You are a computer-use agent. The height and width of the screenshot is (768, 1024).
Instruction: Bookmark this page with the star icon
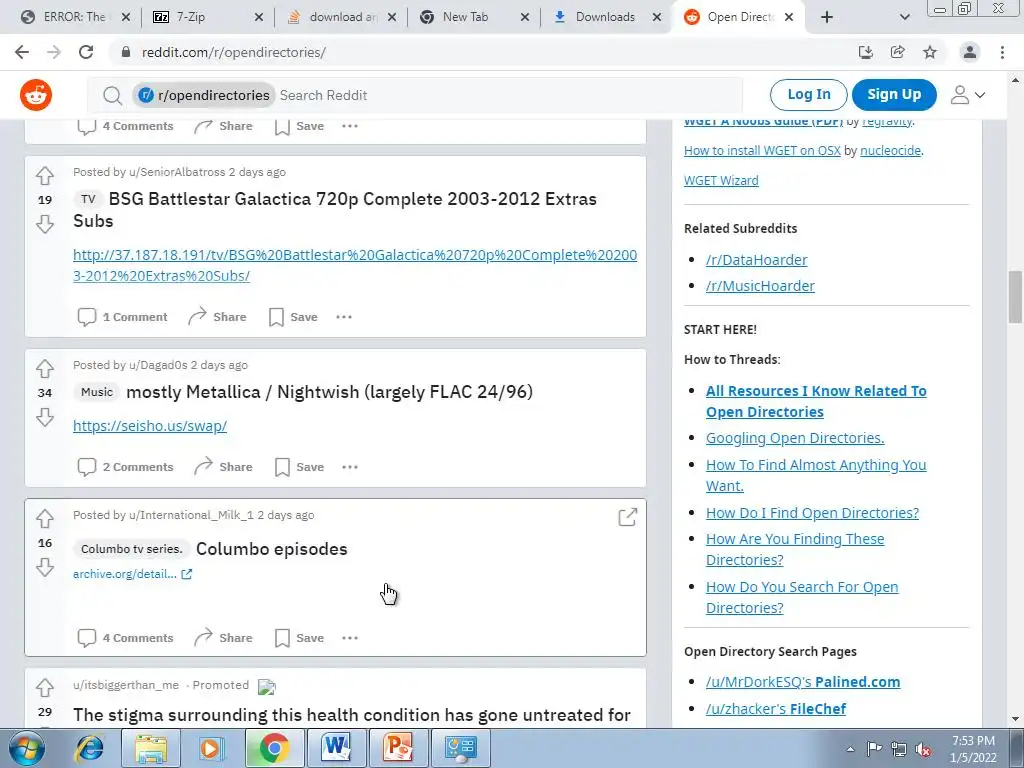pyautogui.click(x=930, y=52)
